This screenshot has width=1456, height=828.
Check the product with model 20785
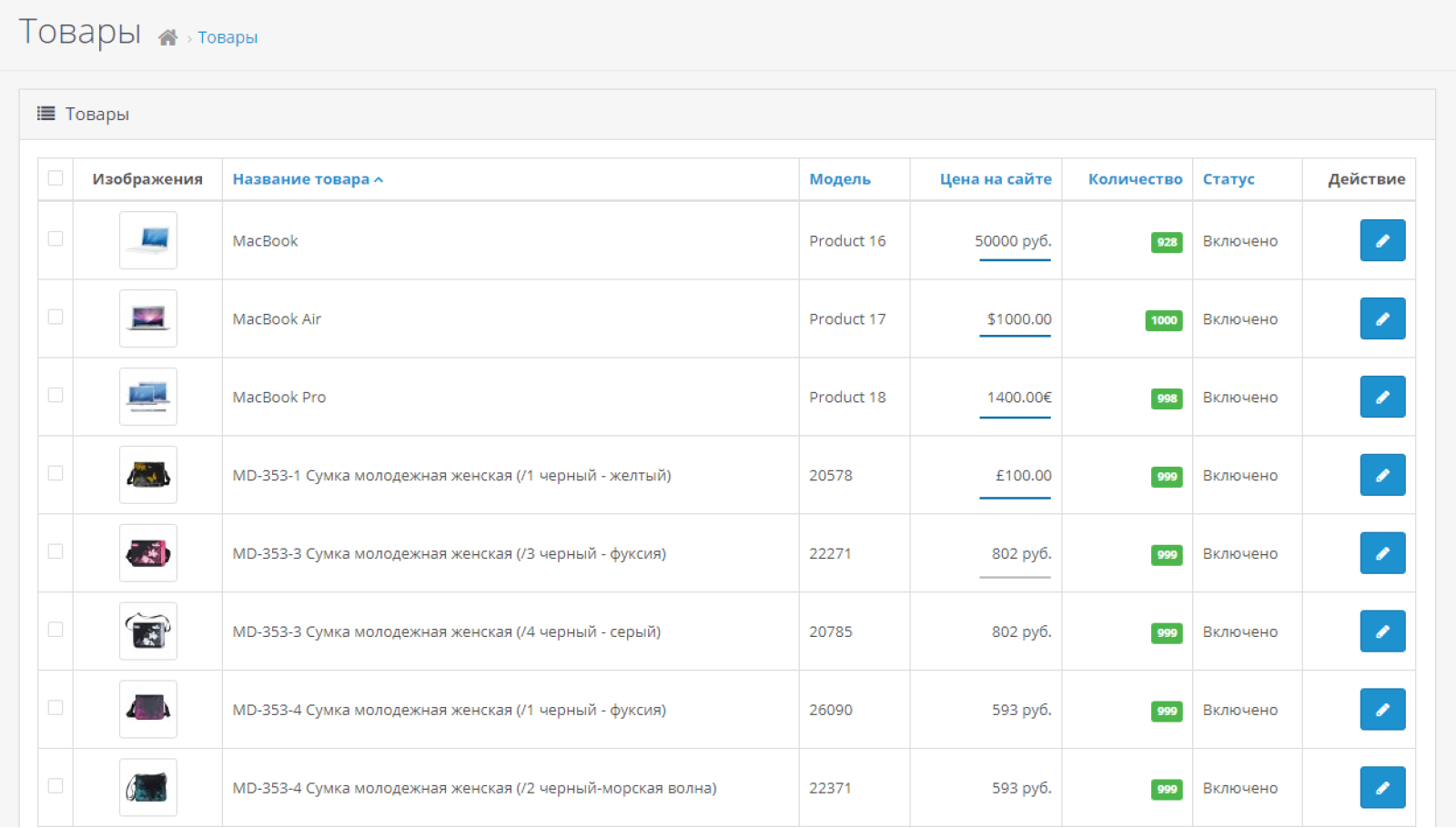56,631
